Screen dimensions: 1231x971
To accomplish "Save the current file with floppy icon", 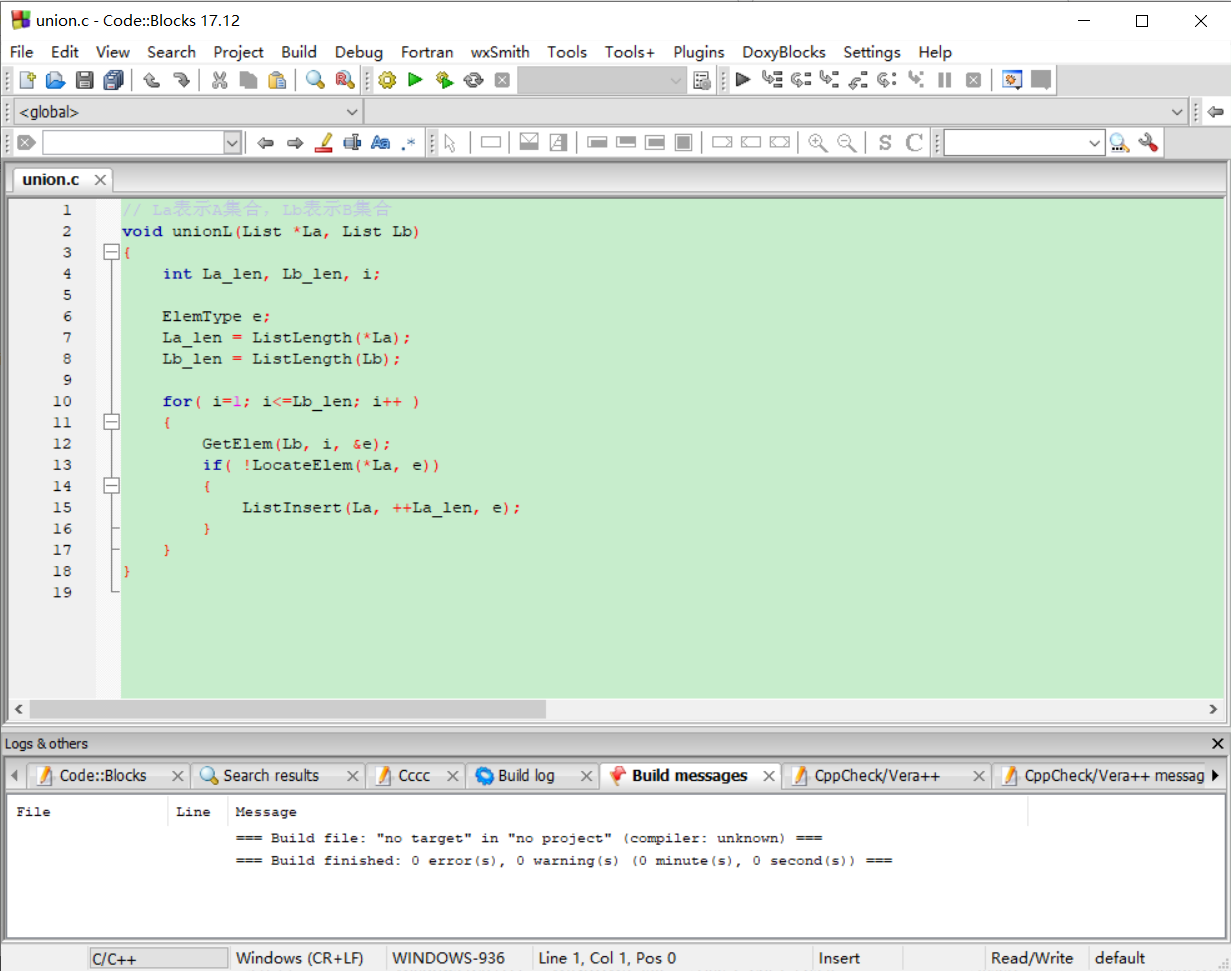I will coord(85,80).
